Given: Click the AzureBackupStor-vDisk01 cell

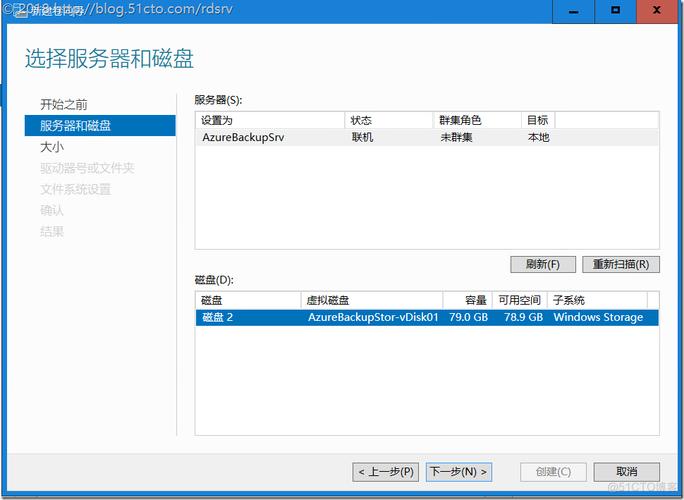Looking at the screenshot, I should coord(373,317).
